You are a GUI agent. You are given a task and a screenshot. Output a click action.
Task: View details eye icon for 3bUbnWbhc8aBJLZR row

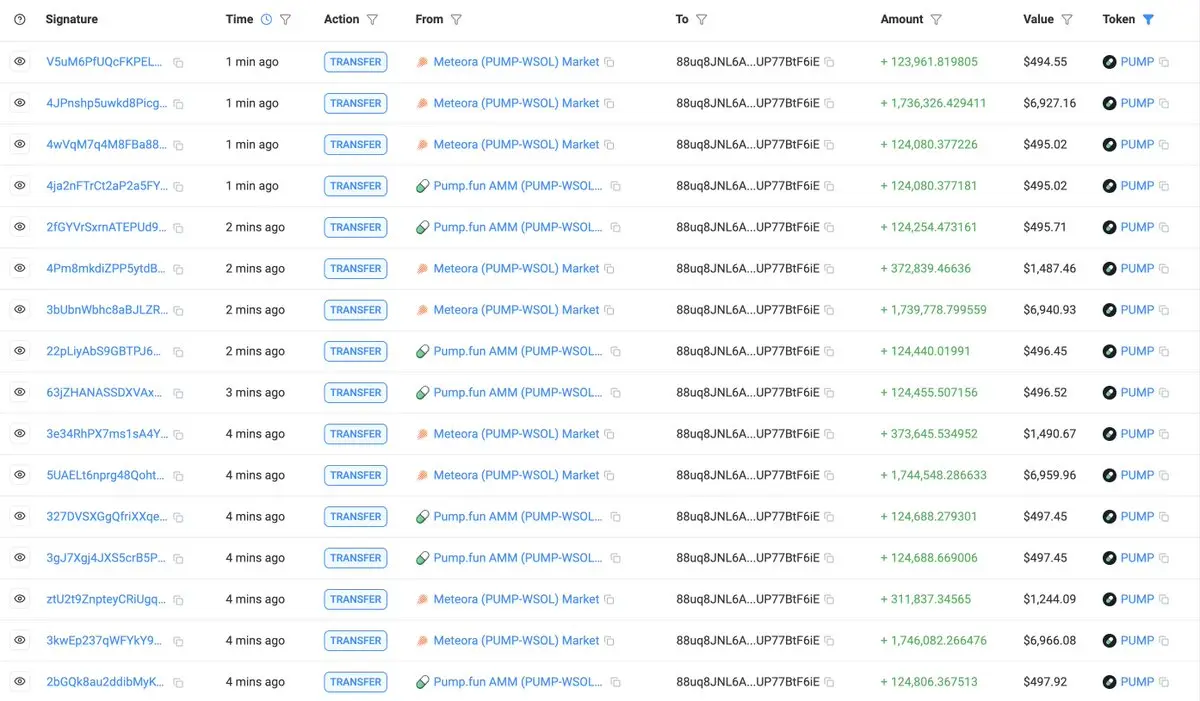[20, 310]
